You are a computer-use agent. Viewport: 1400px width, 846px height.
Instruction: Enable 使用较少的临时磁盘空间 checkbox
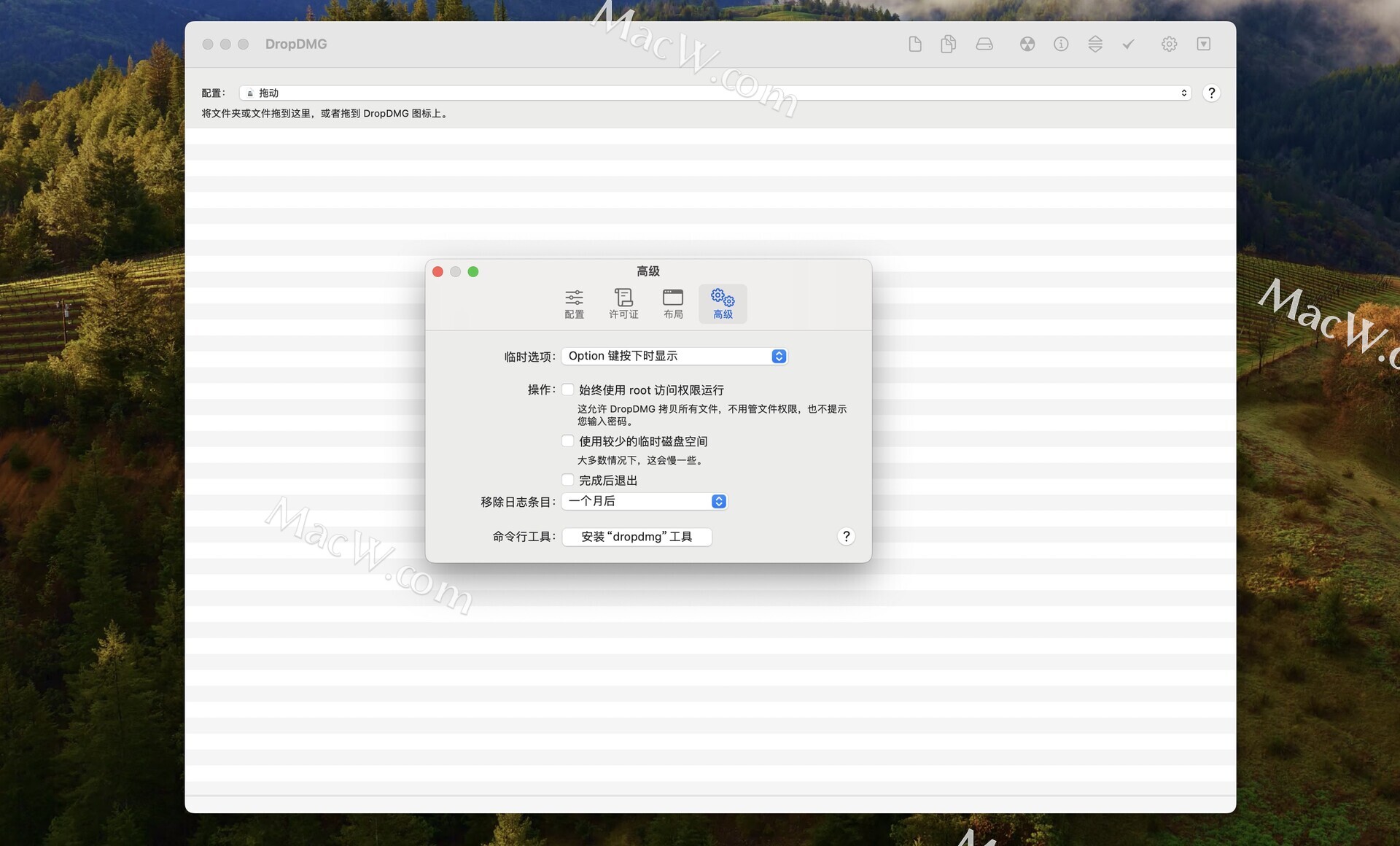pos(567,441)
